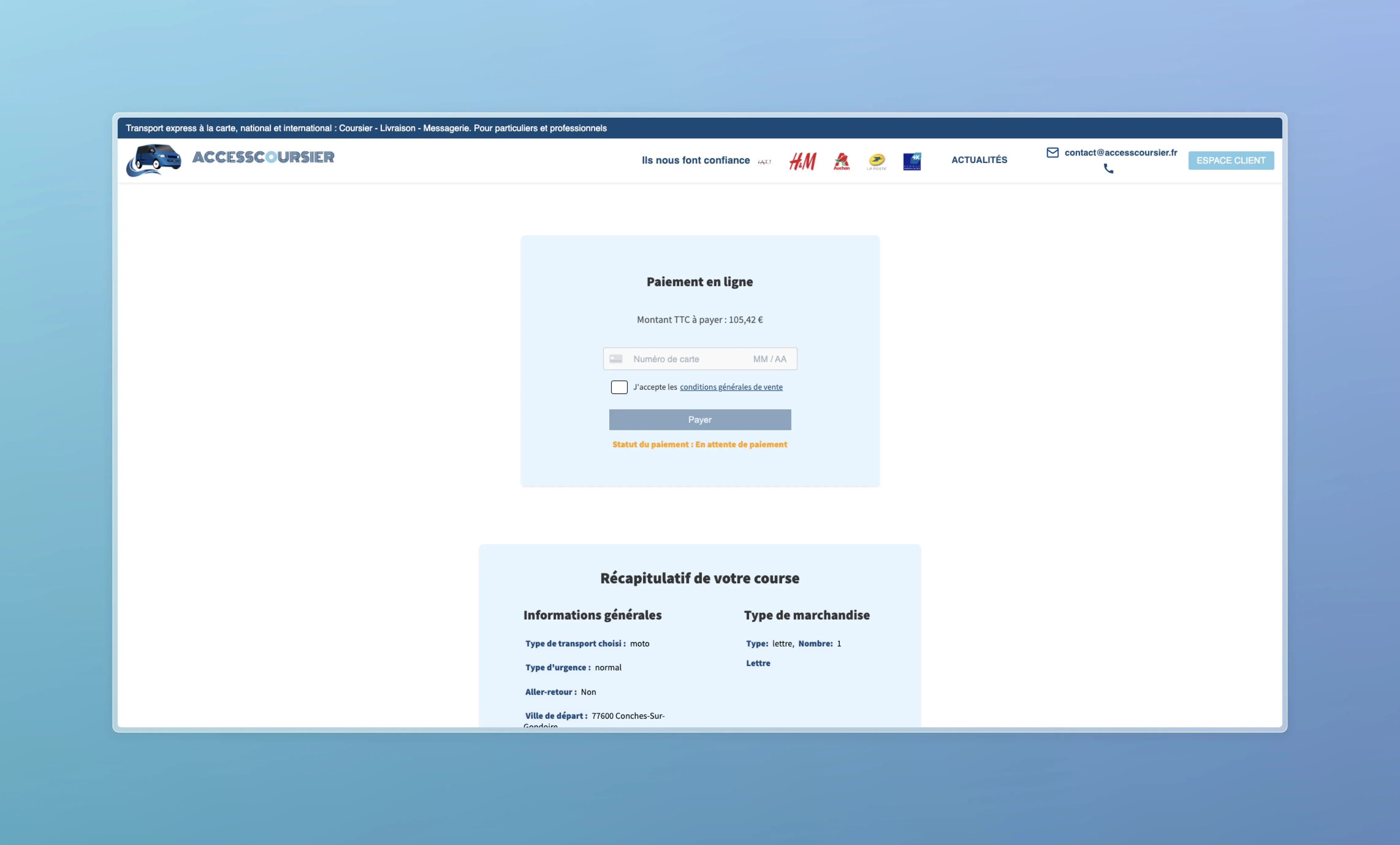Screen dimensions: 1400x845
Task: Open the ESPACE CLIENT button
Action: coord(1231,160)
